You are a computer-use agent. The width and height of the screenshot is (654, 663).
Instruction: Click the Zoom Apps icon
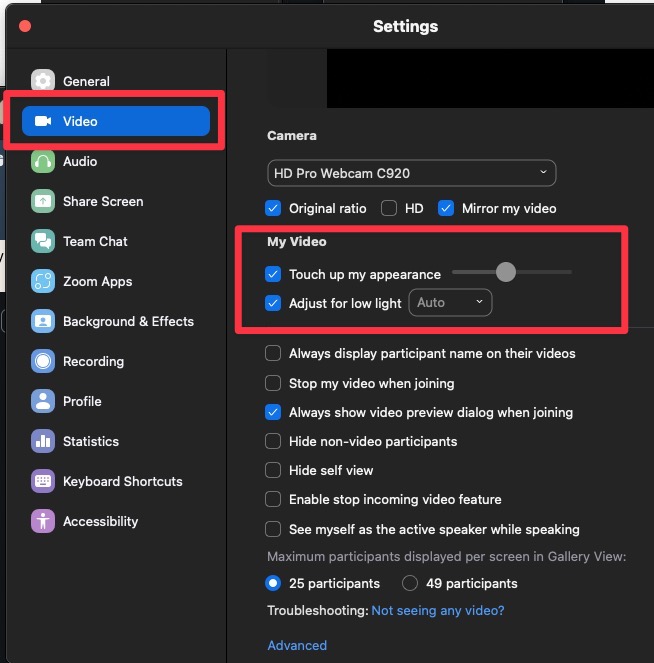(43, 281)
